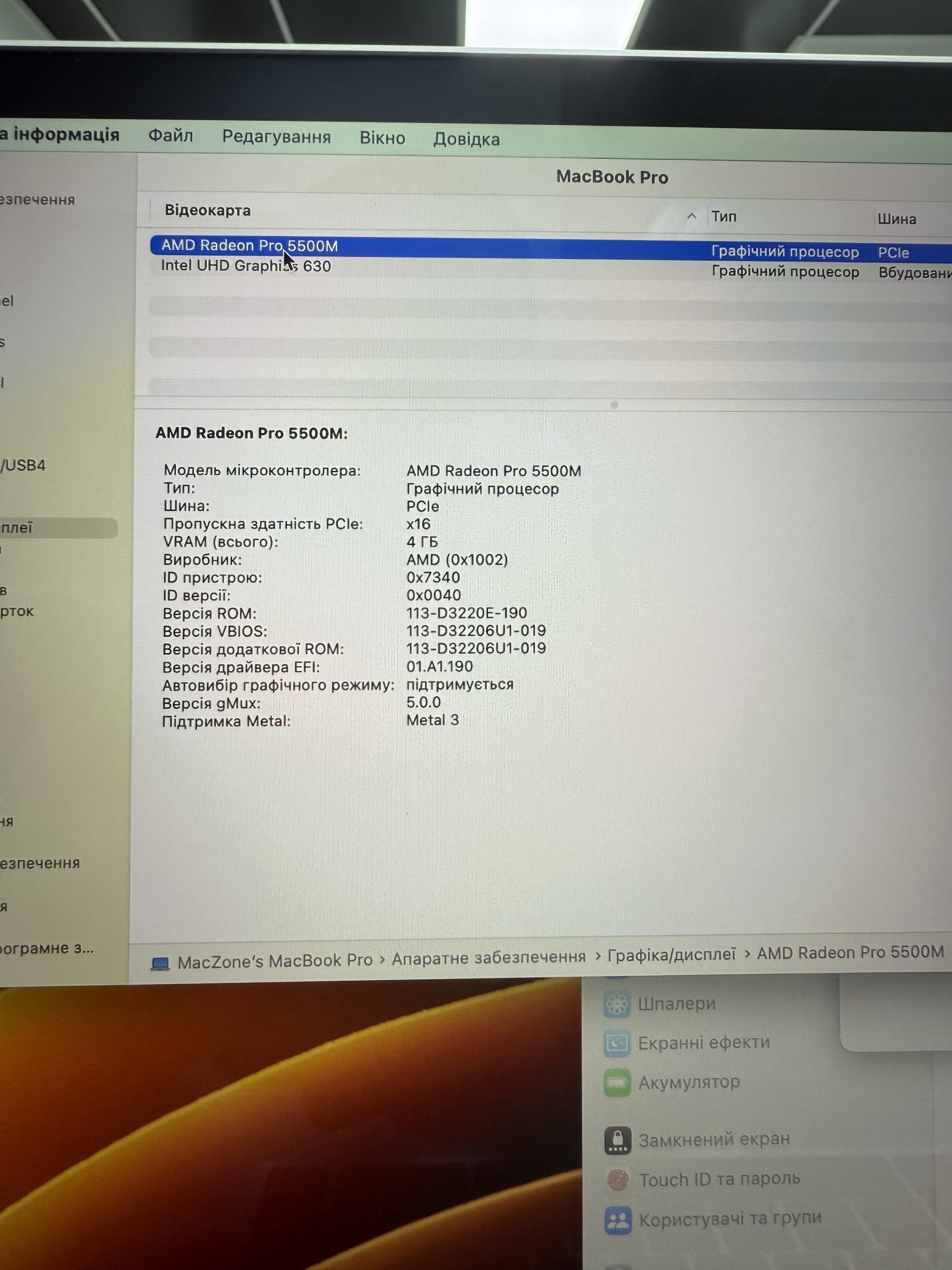The image size is (952, 1270).
Task: Click Графіка/дисплеї in path bar
Action: tap(671, 955)
